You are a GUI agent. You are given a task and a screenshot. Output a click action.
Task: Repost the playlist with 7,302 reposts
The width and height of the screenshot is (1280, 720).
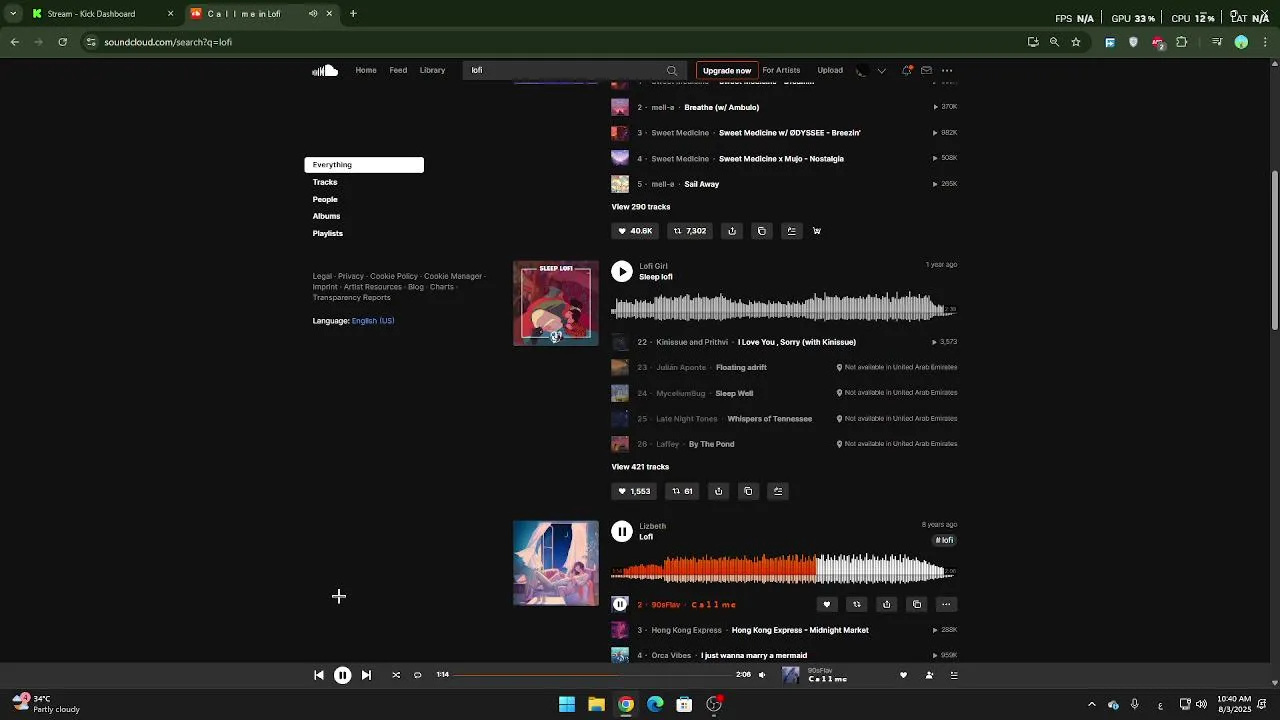point(690,231)
